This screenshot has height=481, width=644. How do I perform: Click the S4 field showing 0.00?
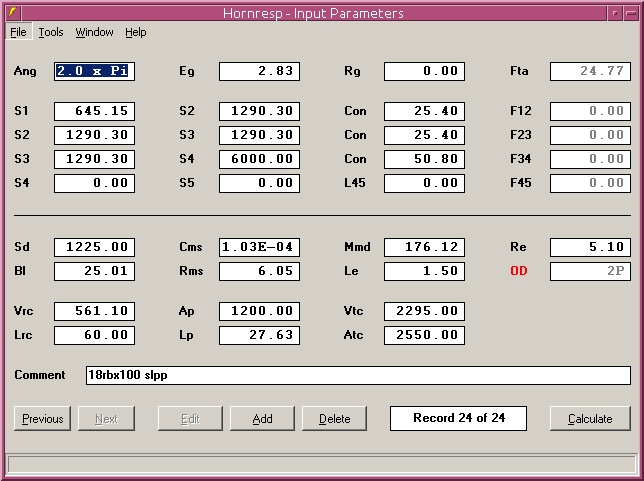tap(94, 183)
